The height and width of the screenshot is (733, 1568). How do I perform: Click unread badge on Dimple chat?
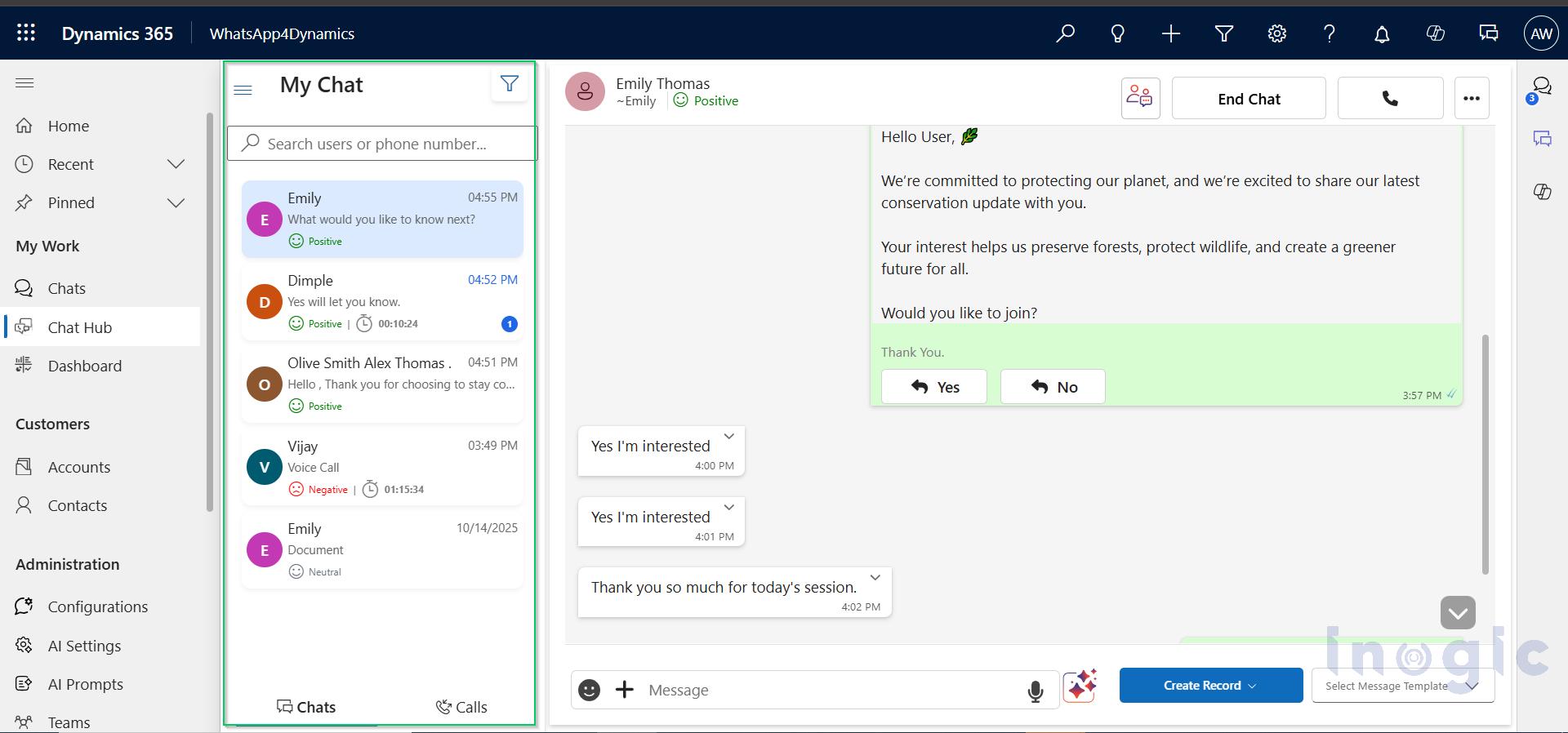point(509,324)
